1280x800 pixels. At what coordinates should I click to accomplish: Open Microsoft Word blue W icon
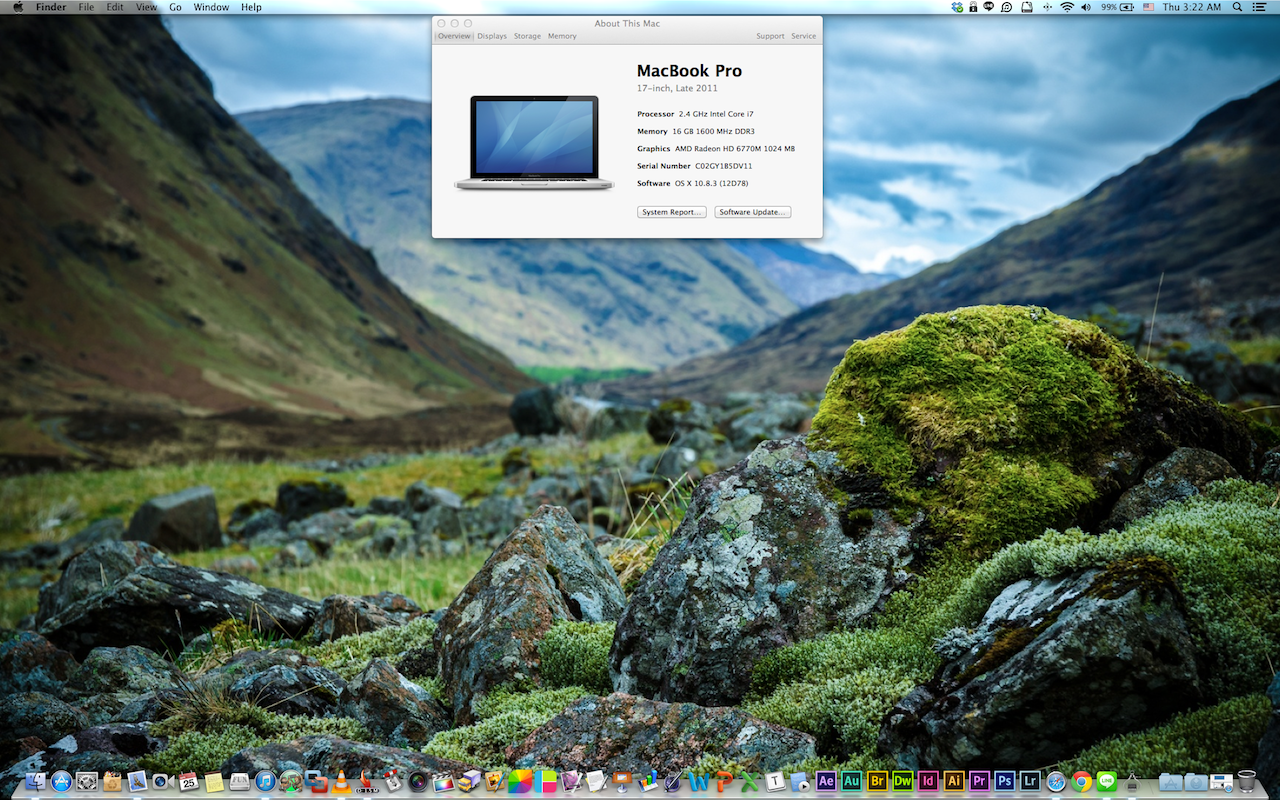699,781
